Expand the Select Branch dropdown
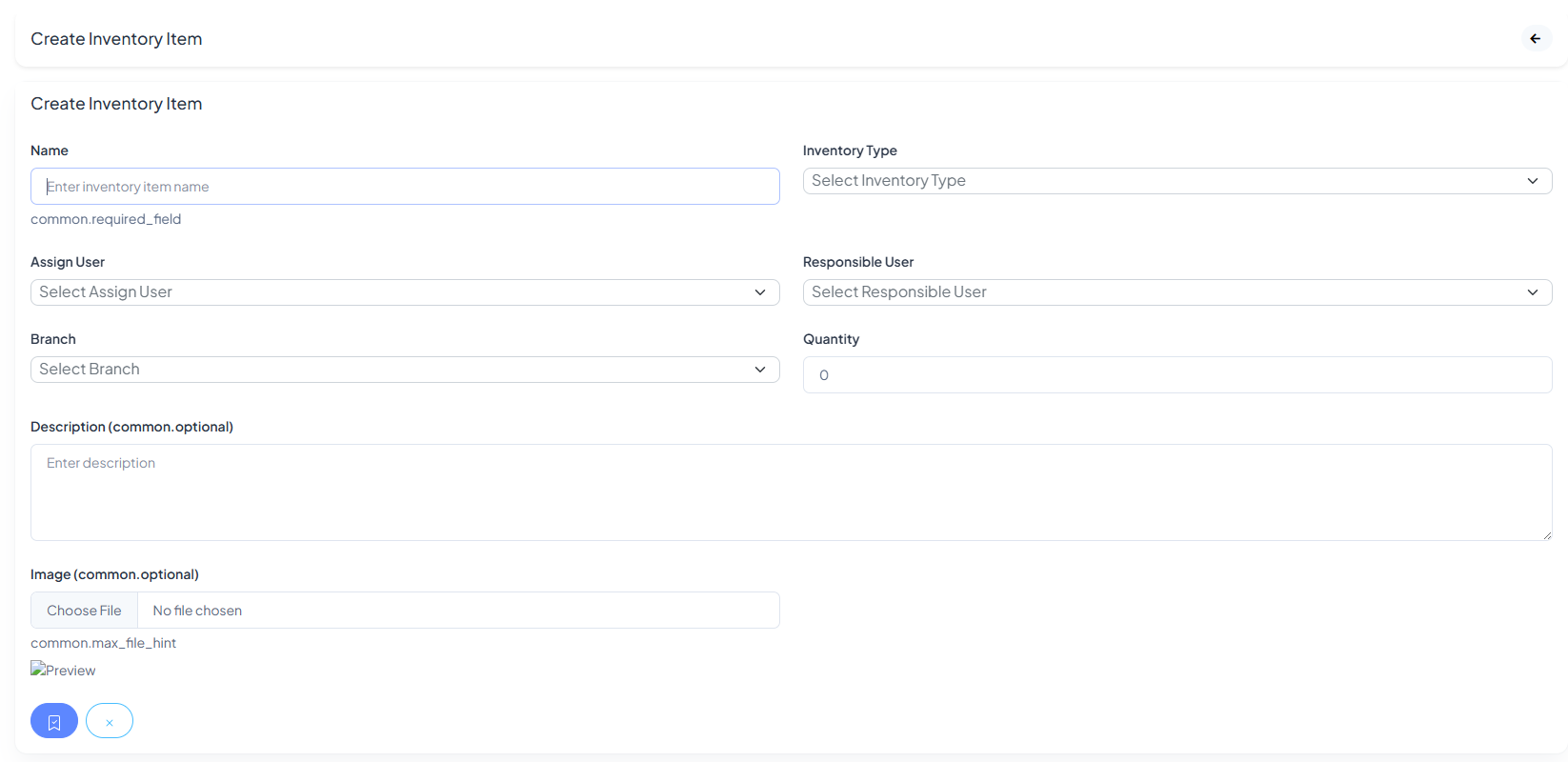The height and width of the screenshot is (762, 1568). pos(405,370)
